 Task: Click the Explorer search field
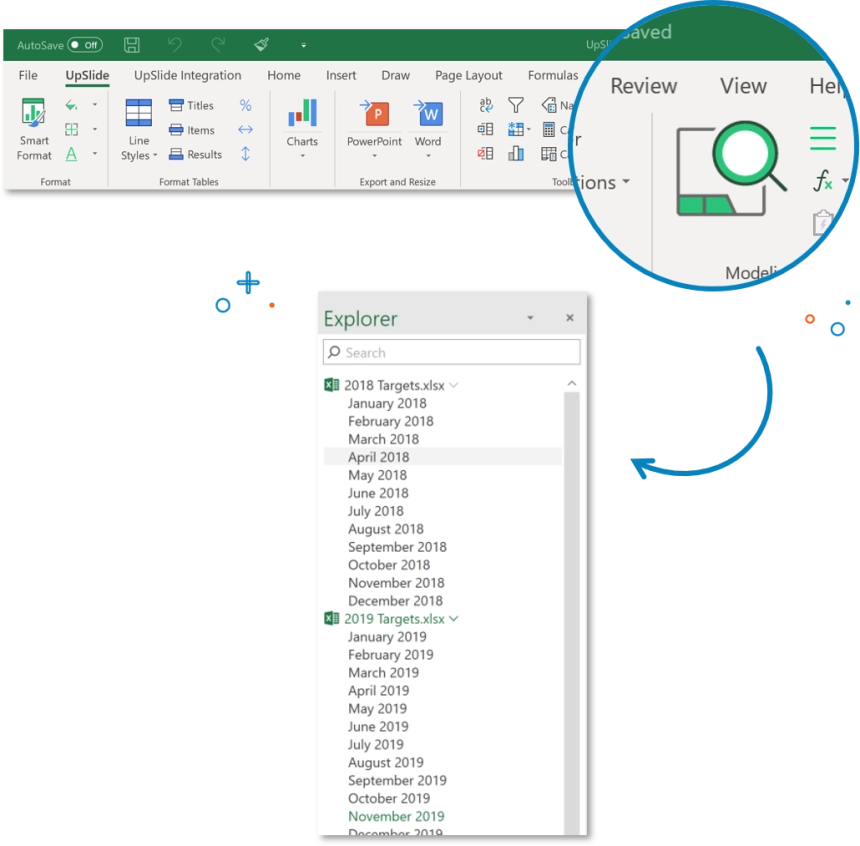(x=450, y=352)
